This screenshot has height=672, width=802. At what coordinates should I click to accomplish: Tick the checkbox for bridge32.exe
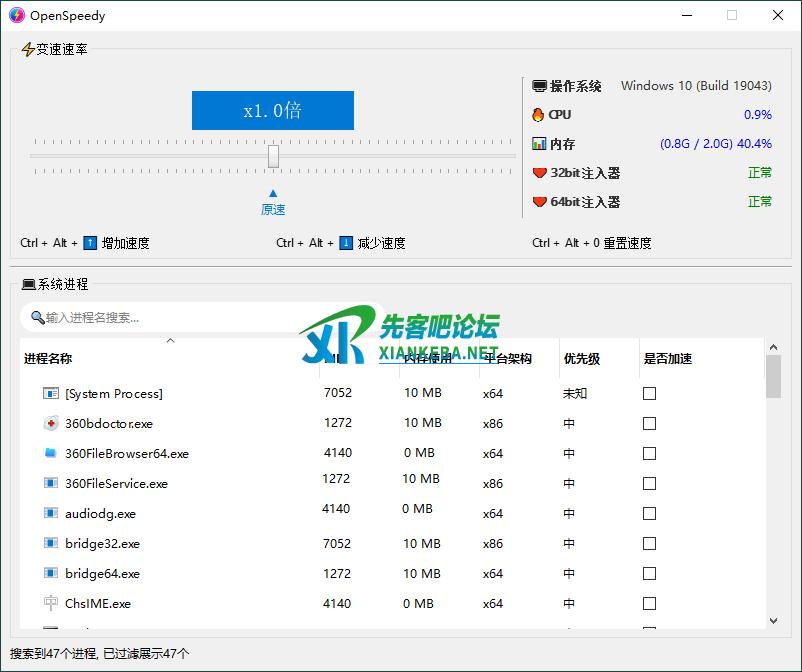649,544
